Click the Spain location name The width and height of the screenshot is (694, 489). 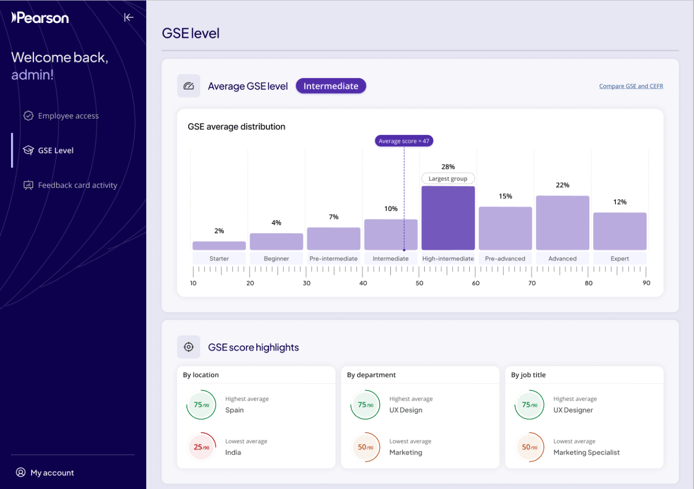[x=235, y=410]
